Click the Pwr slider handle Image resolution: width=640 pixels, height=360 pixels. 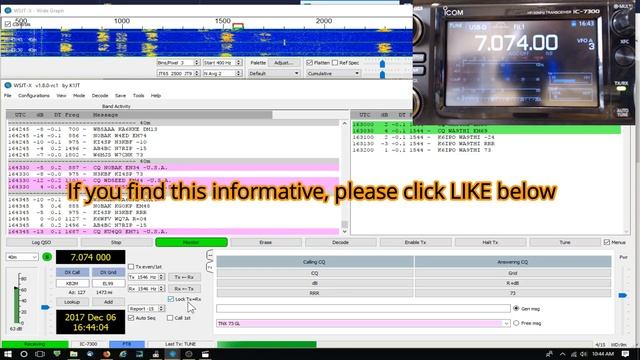point(622,295)
